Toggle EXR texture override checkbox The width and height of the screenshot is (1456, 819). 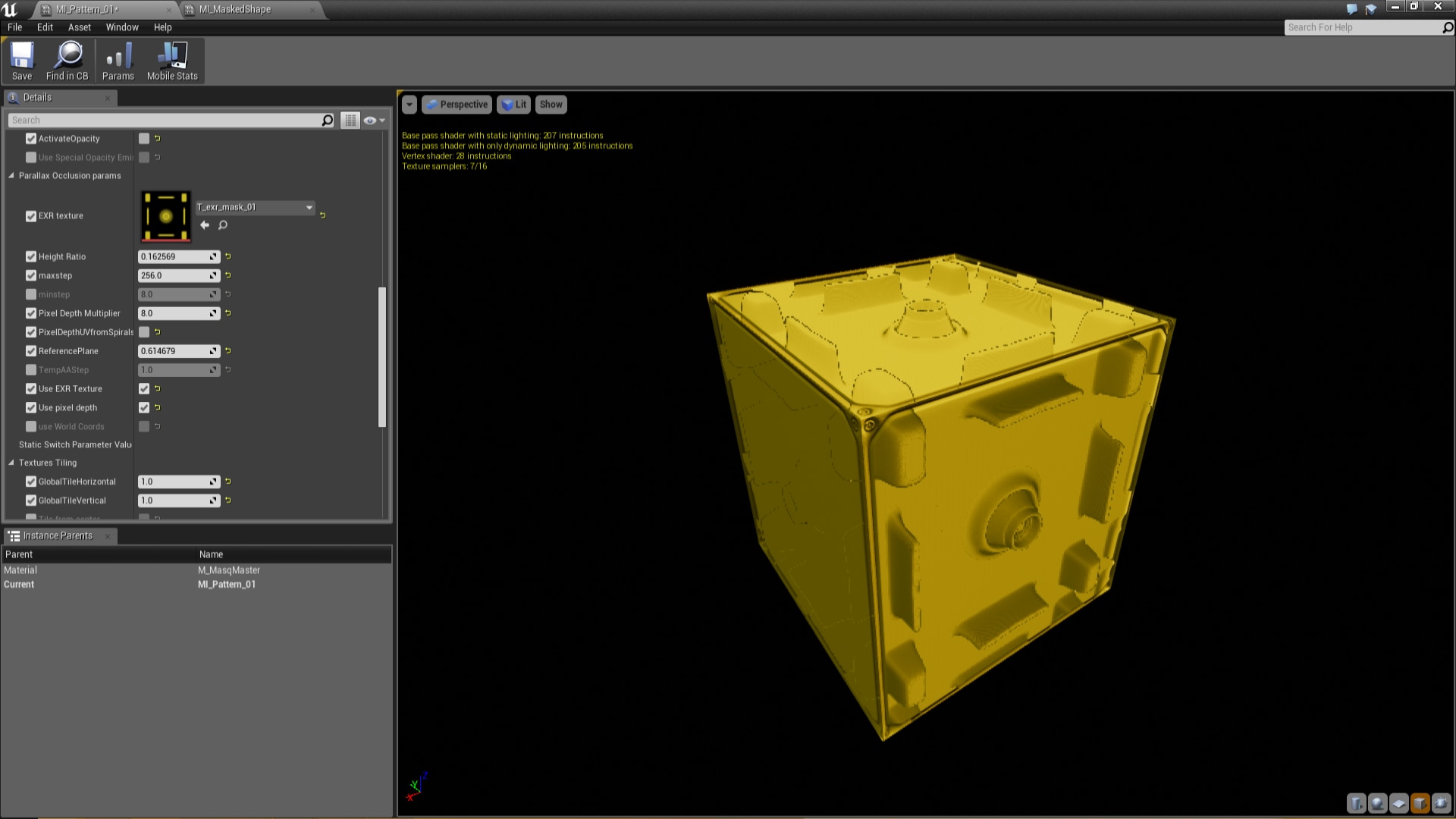pyautogui.click(x=31, y=216)
